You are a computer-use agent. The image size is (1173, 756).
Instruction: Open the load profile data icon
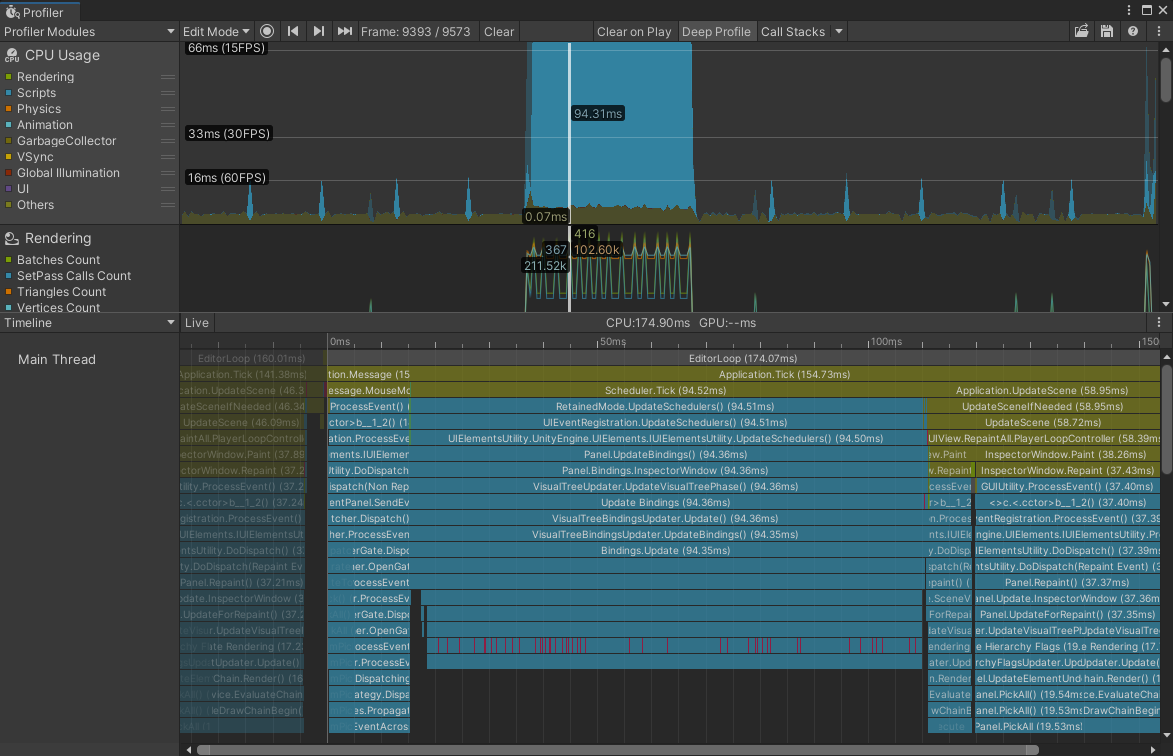pos(1081,31)
